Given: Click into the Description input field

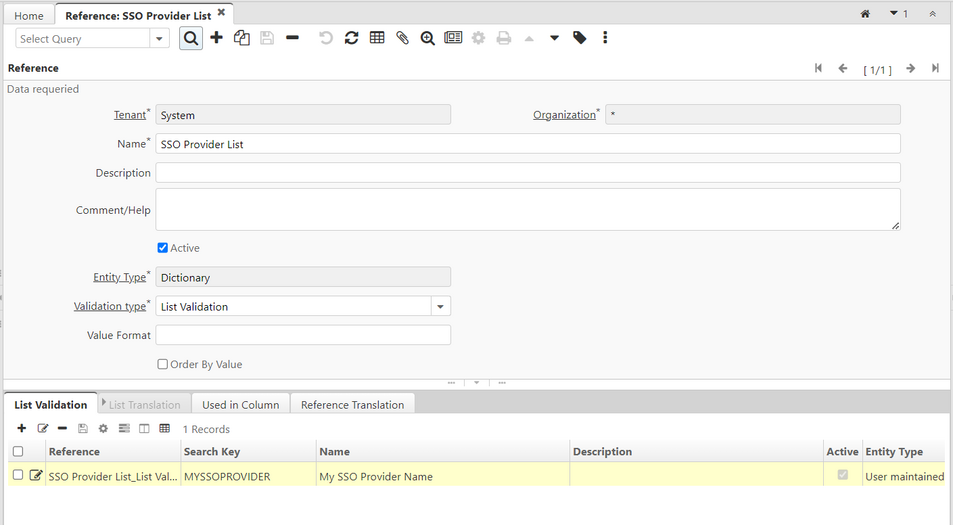Looking at the screenshot, I should point(527,173).
